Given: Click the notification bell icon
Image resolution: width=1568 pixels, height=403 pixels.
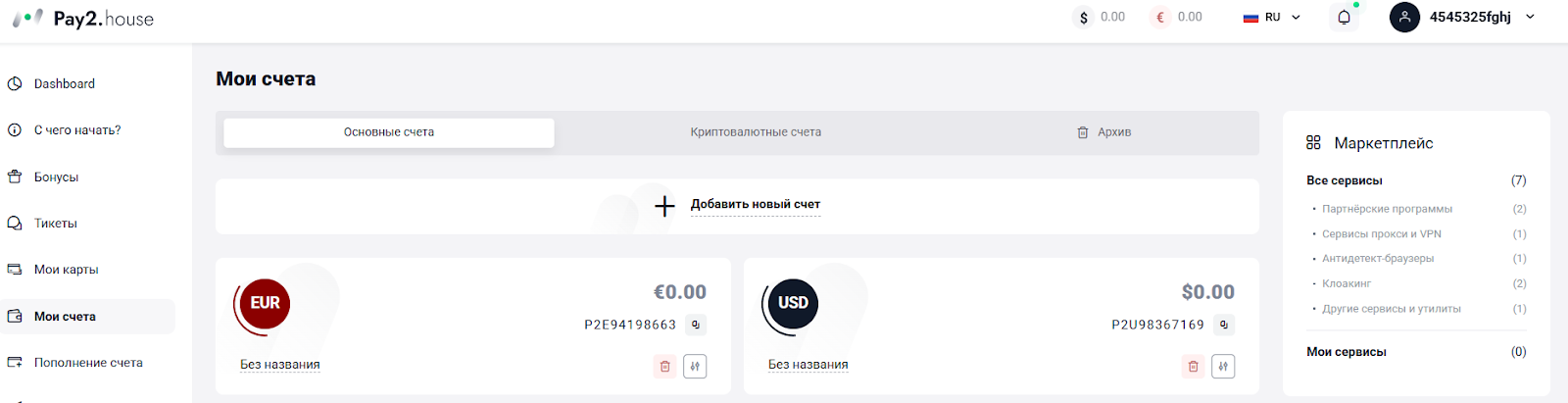Looking at the screenshot, I should [1344, 17].
